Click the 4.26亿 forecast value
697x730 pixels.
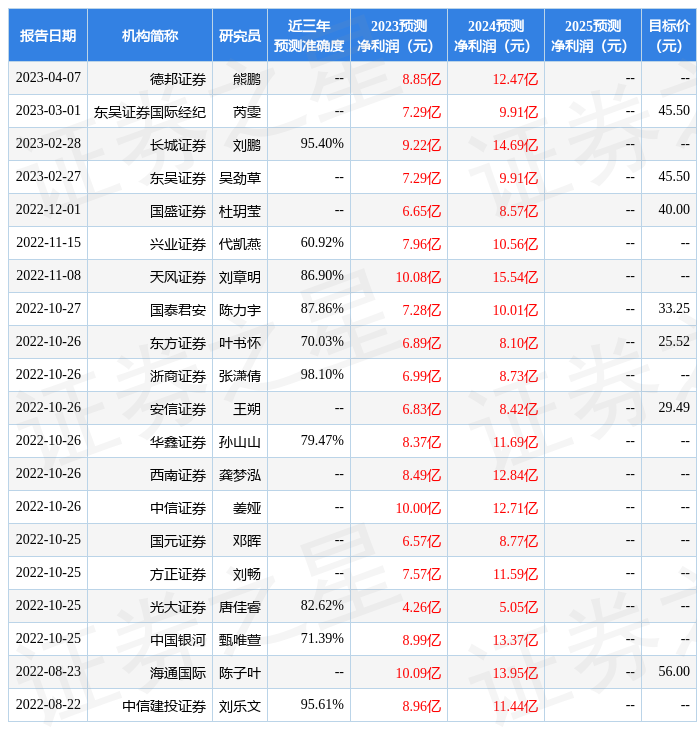click(x=421, y=607)
